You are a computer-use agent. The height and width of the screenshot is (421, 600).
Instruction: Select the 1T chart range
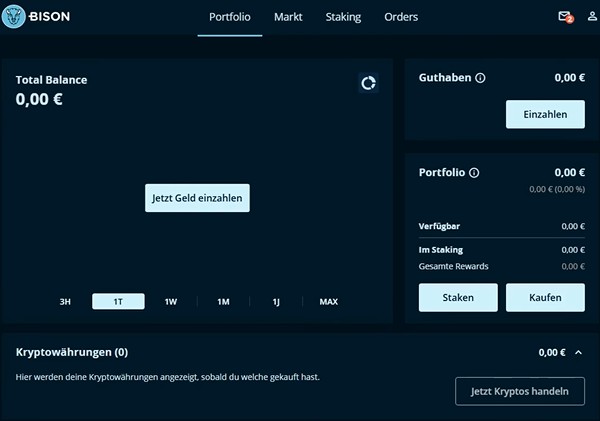[x=118, y=302]
